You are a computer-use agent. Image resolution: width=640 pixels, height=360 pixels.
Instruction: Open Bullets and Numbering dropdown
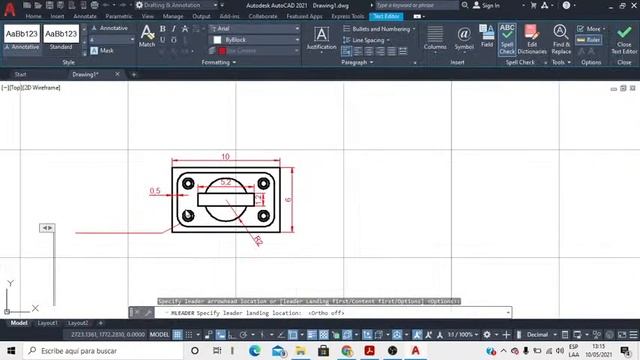tap(380, 29)
